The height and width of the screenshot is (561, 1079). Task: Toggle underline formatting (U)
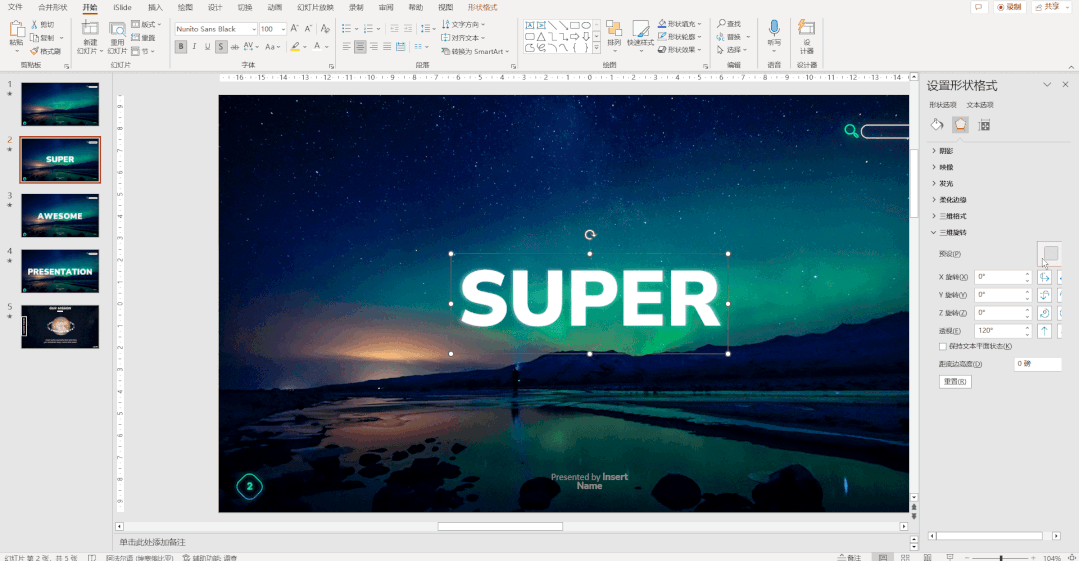coord(207,47)
